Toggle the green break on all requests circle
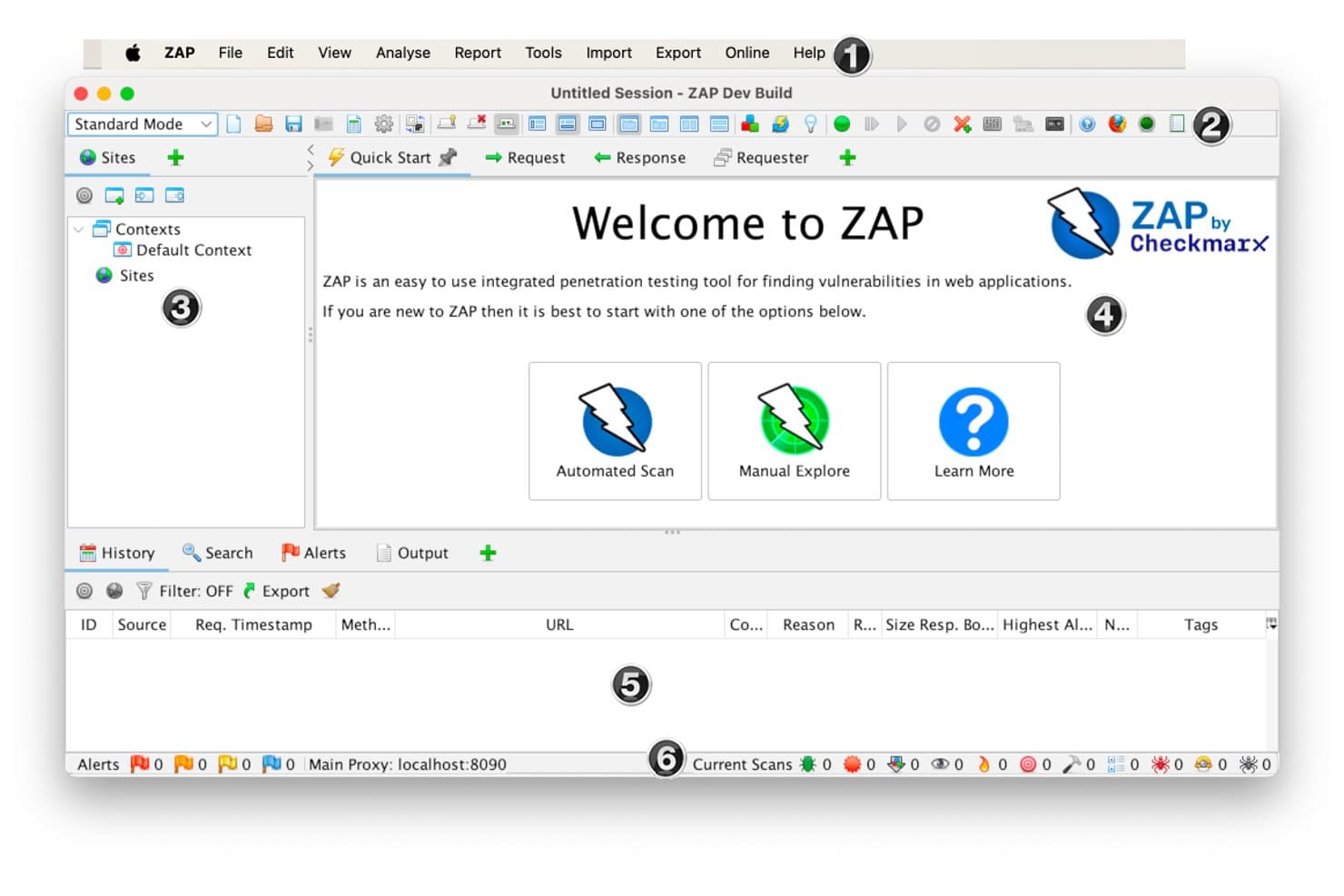The width and height of the screenshot is (1344, 896). tap(842, 124)
